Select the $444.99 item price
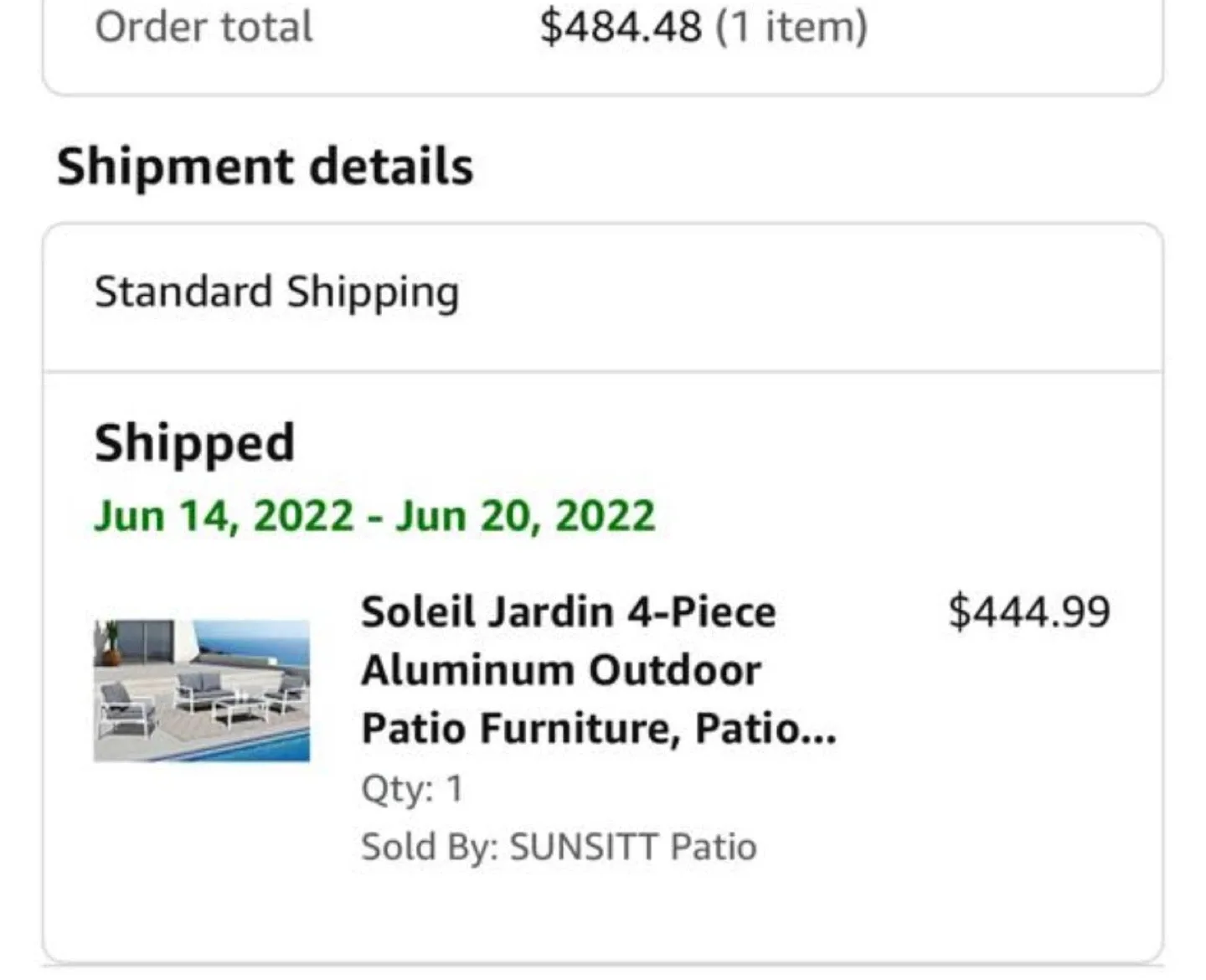 tap(1028, 611)
